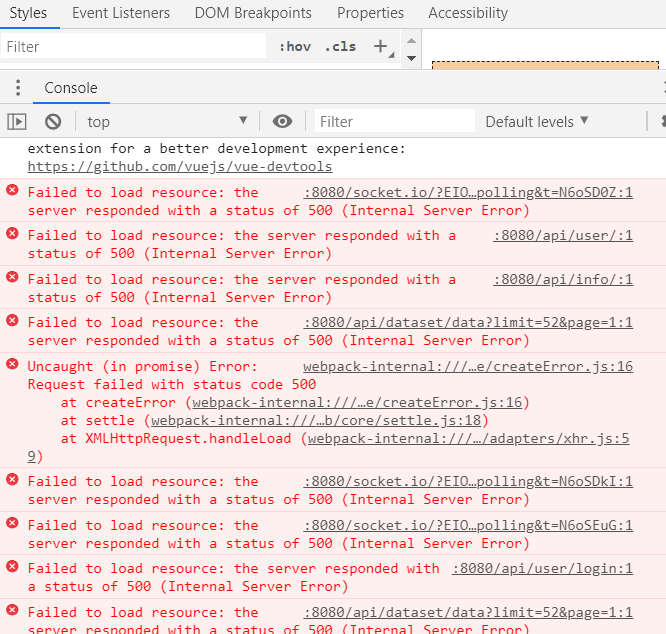
Task: Click the error icon for the N6oSD0Z socket.io error
Action: point(12,190)
